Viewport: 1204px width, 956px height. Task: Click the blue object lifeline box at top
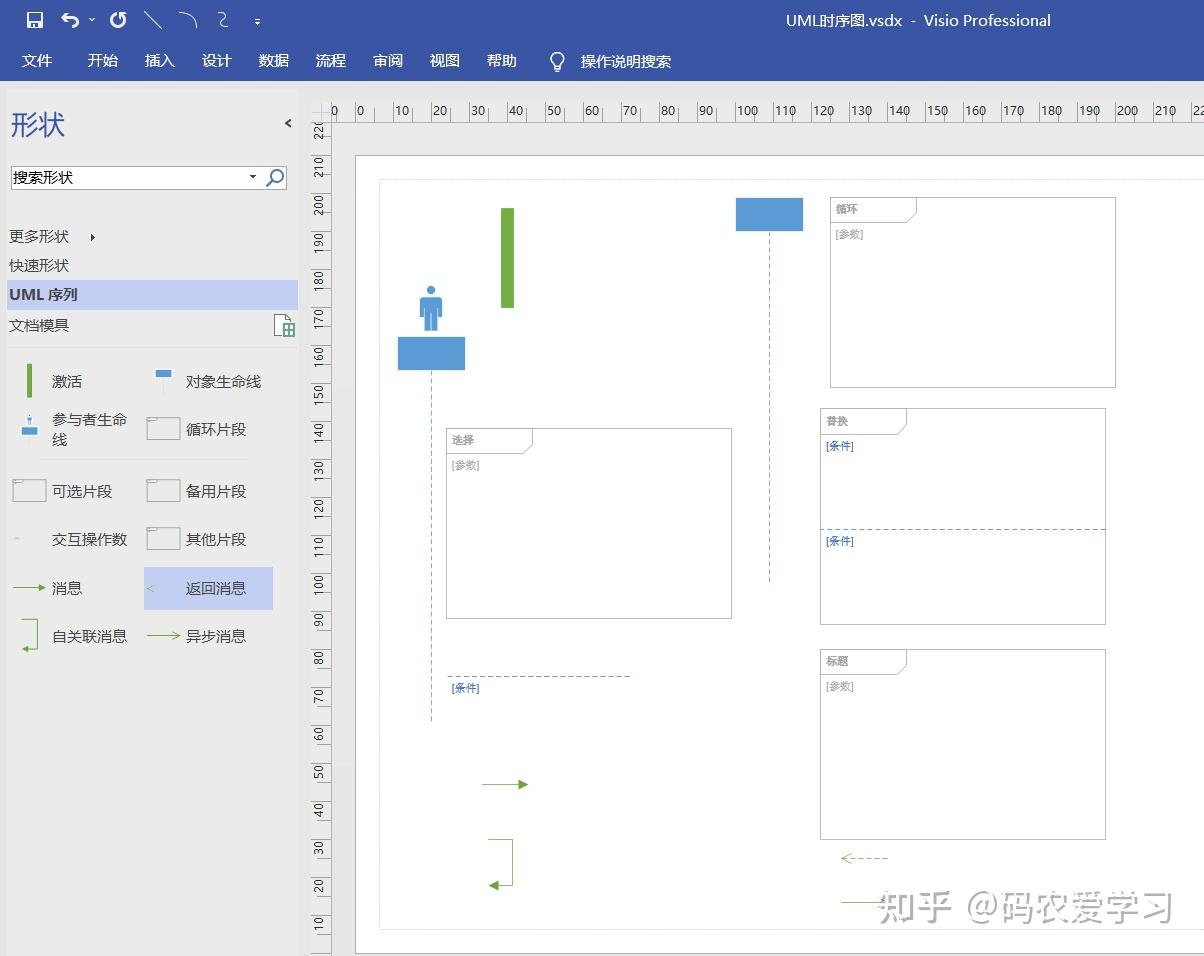[x=769, y=214]
